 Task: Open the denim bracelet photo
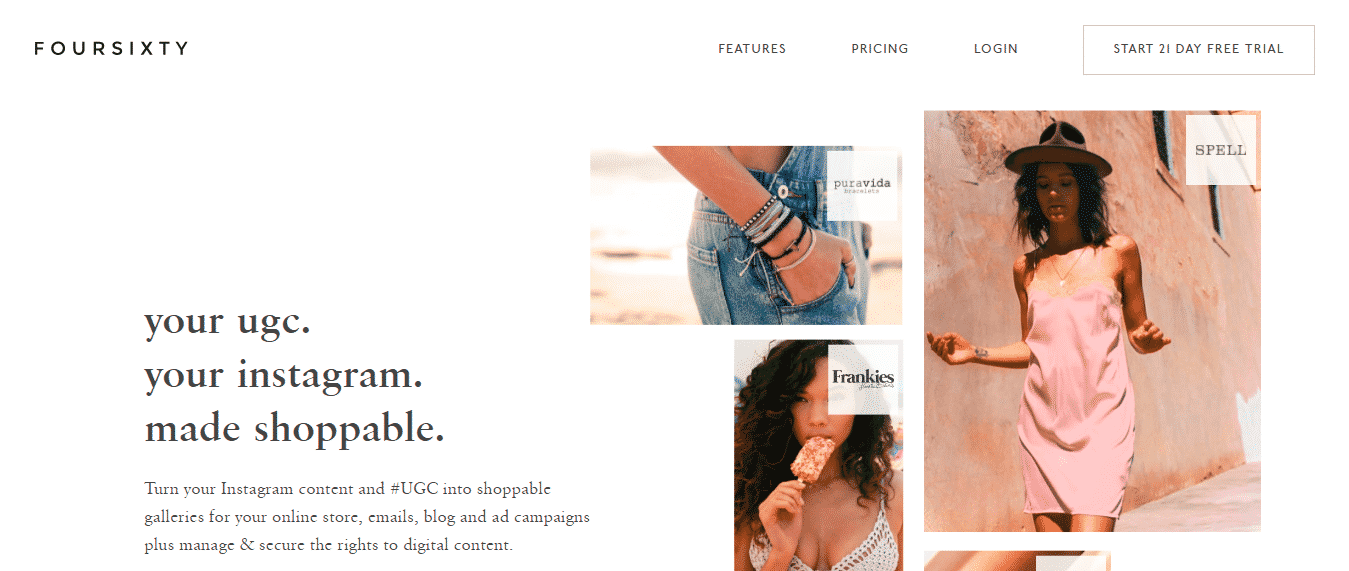(x=746, y=235)
